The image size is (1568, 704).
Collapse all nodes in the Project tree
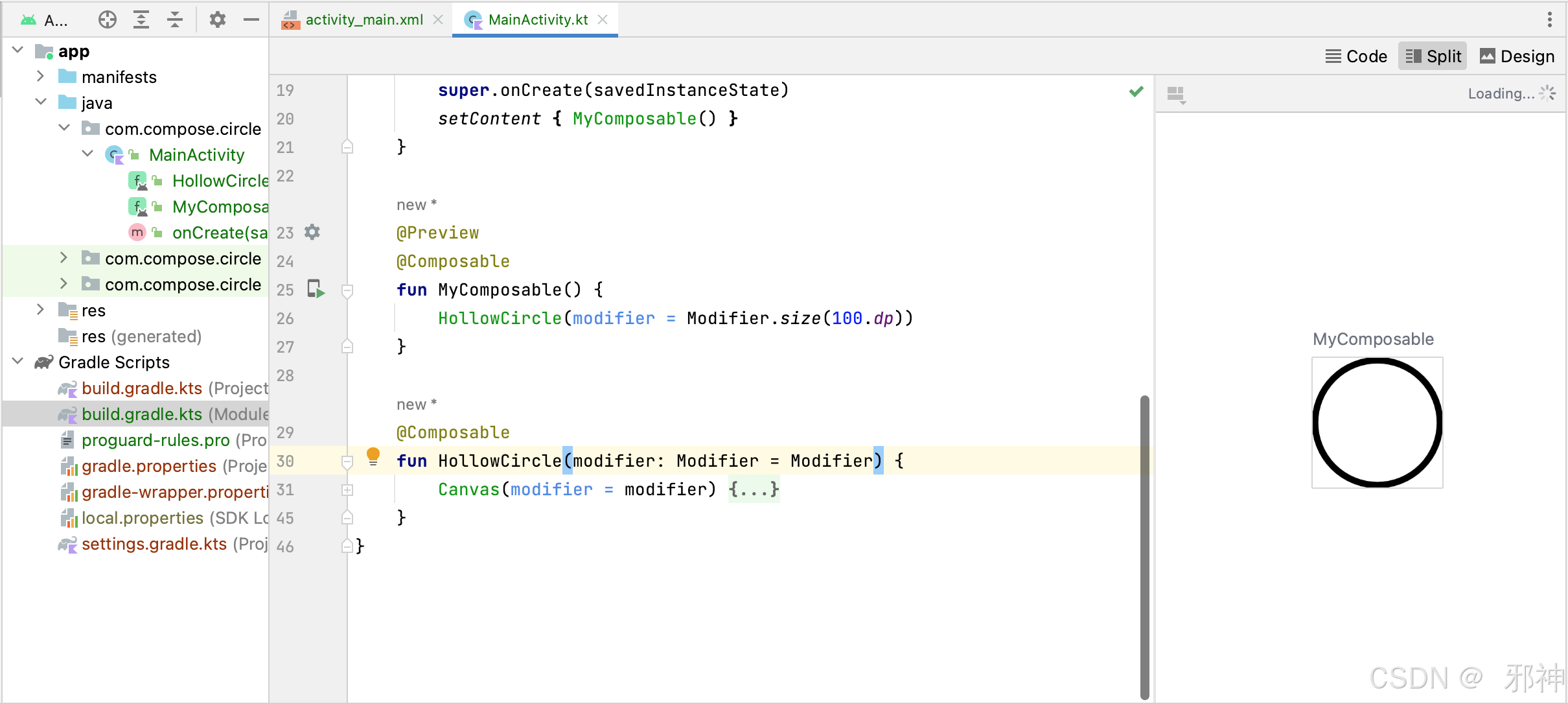pos(174,19)
